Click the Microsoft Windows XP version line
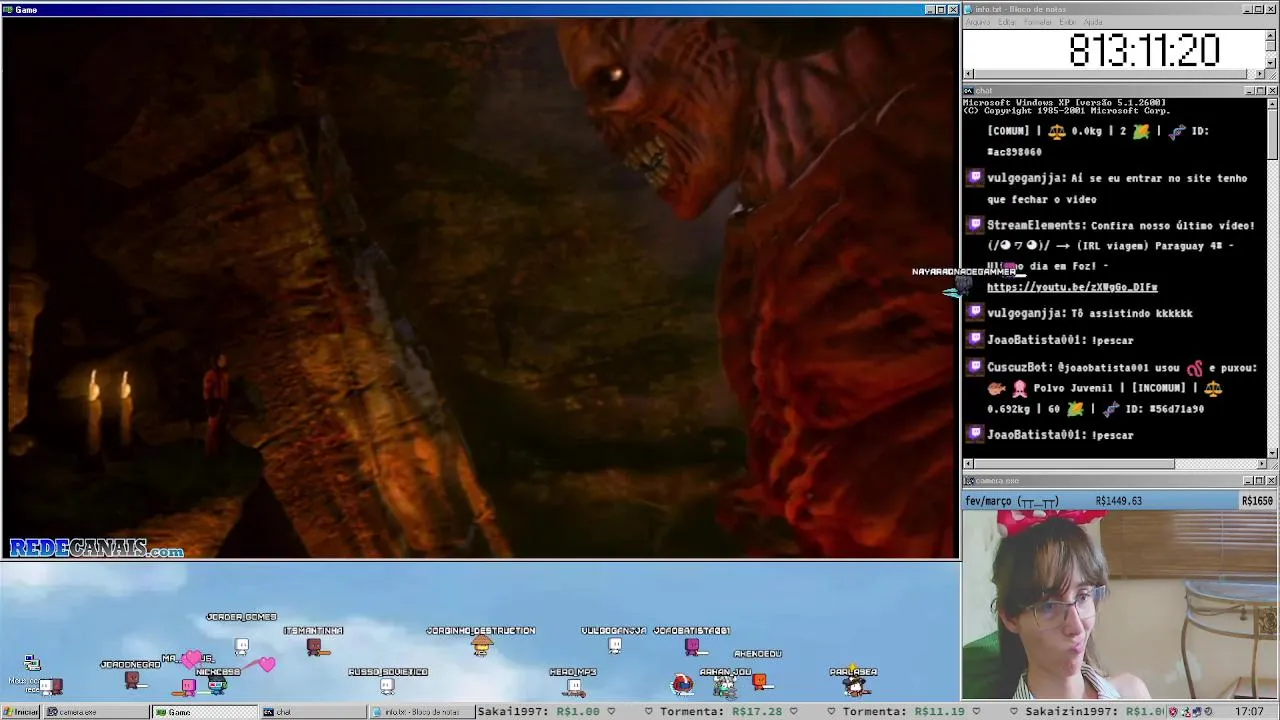 (x=1064, y=102)
